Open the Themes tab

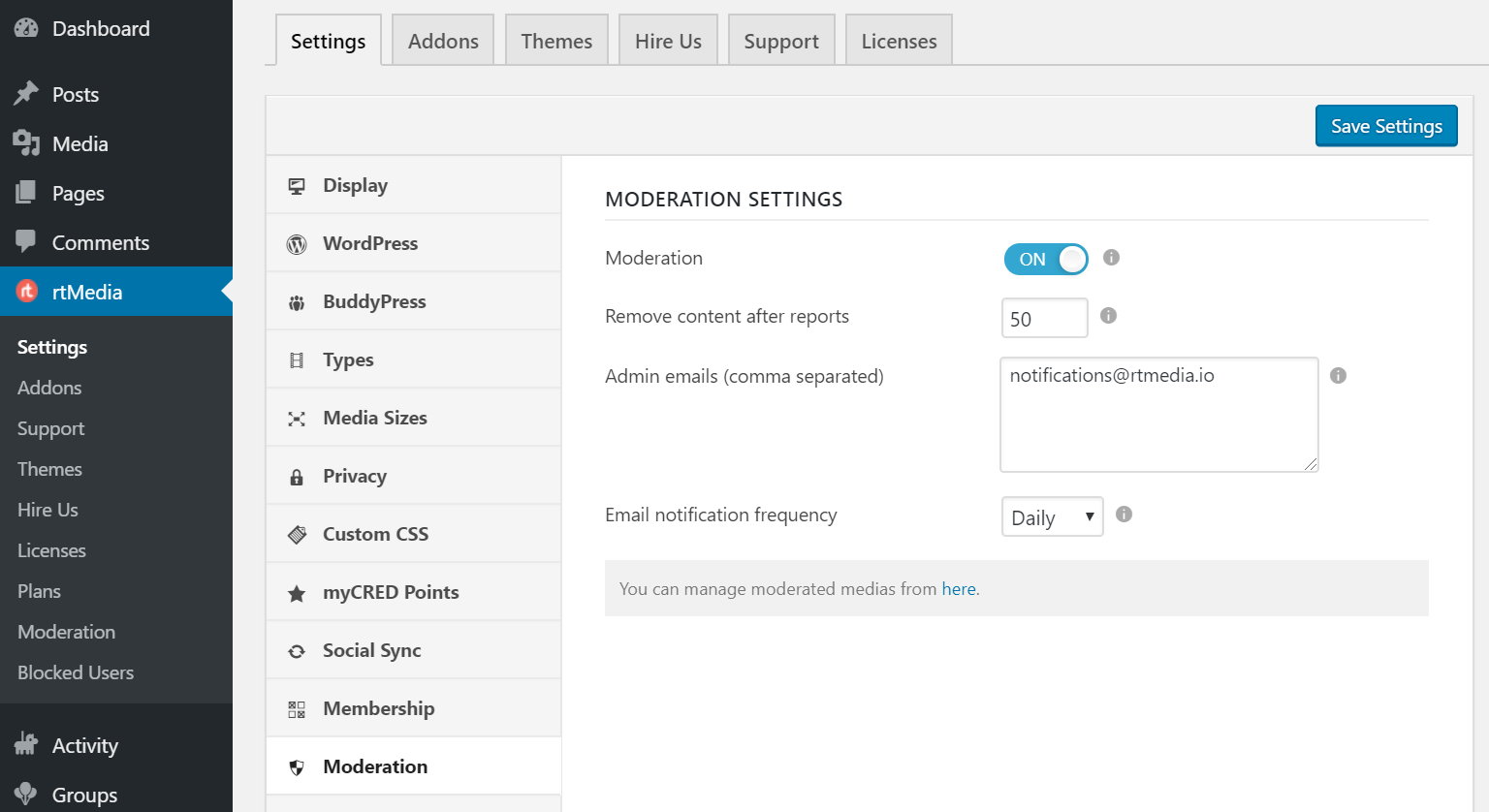point(556,40)
